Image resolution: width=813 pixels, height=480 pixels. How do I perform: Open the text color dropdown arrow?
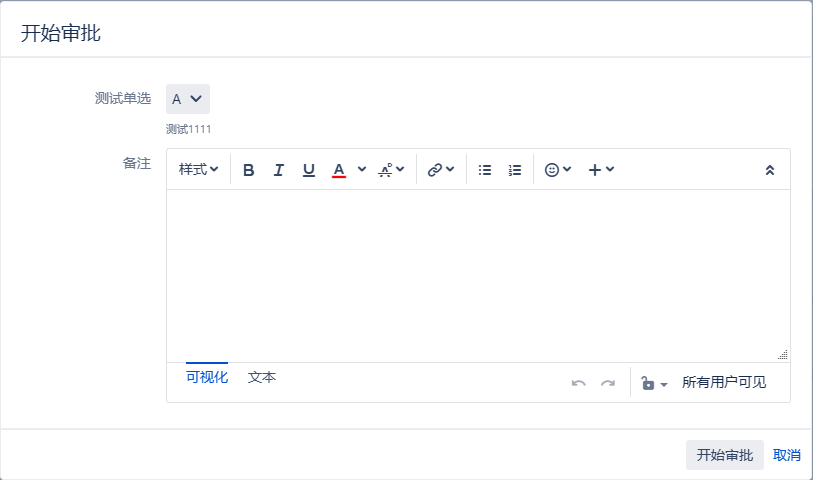[362, 170]
